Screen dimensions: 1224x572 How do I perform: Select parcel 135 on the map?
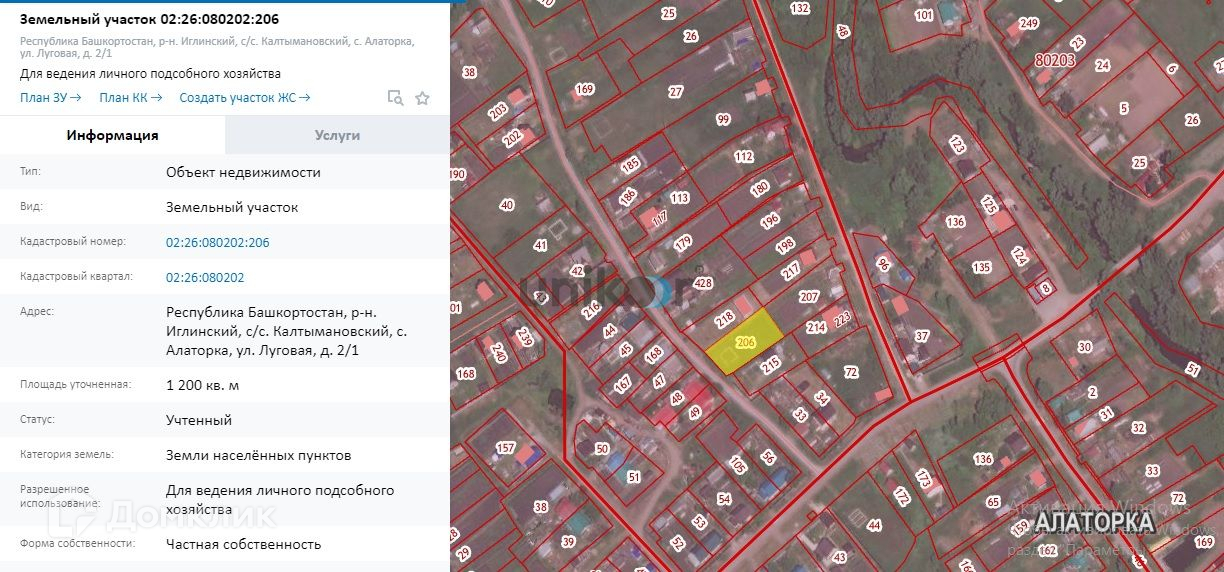[x=981, y=267]
